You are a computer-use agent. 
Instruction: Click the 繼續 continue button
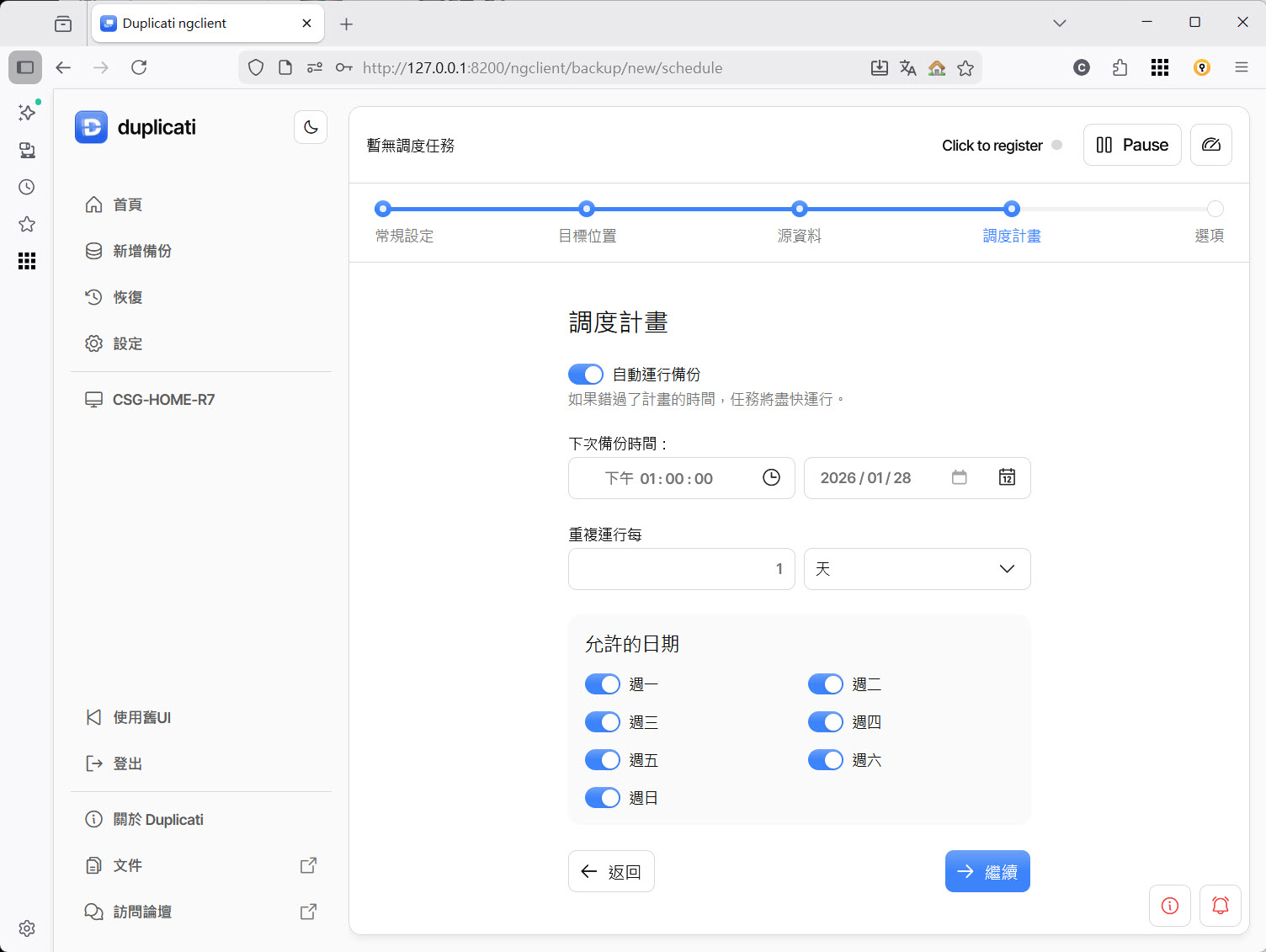click(987, 871)
